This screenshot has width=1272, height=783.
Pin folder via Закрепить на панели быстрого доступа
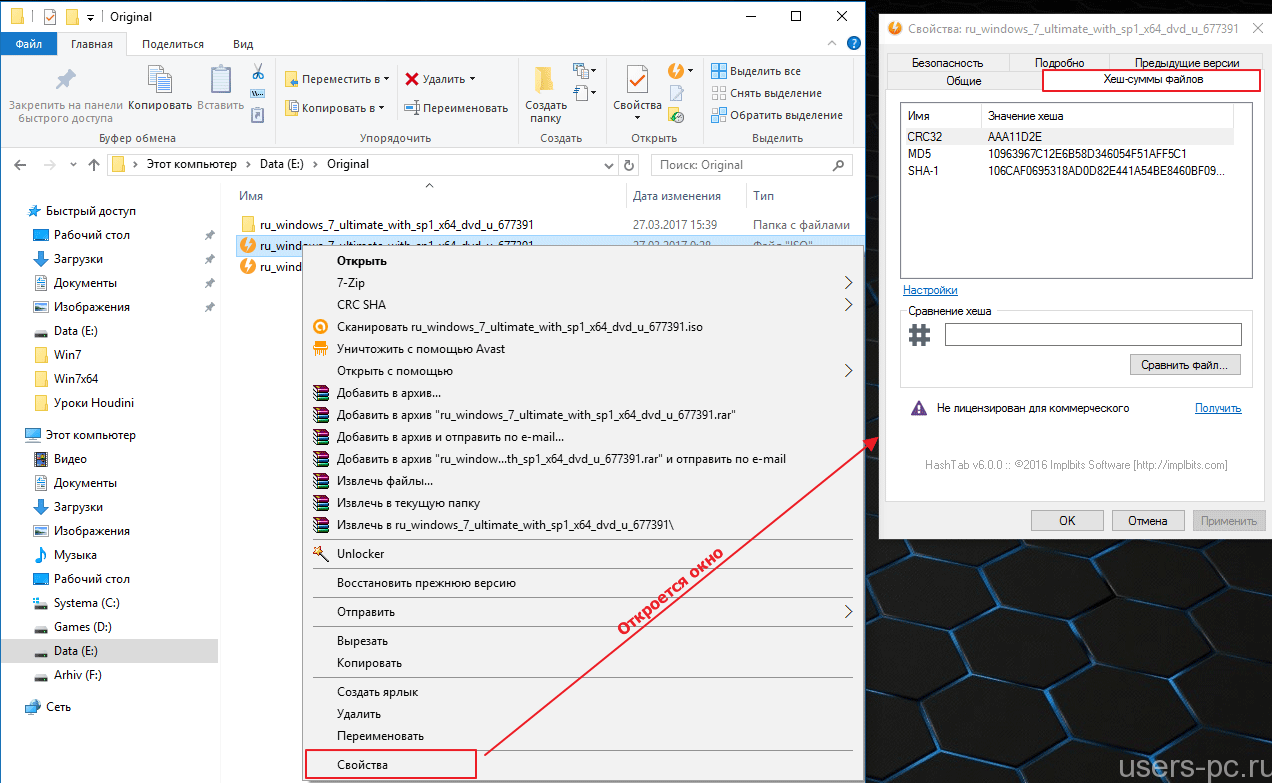65,95
